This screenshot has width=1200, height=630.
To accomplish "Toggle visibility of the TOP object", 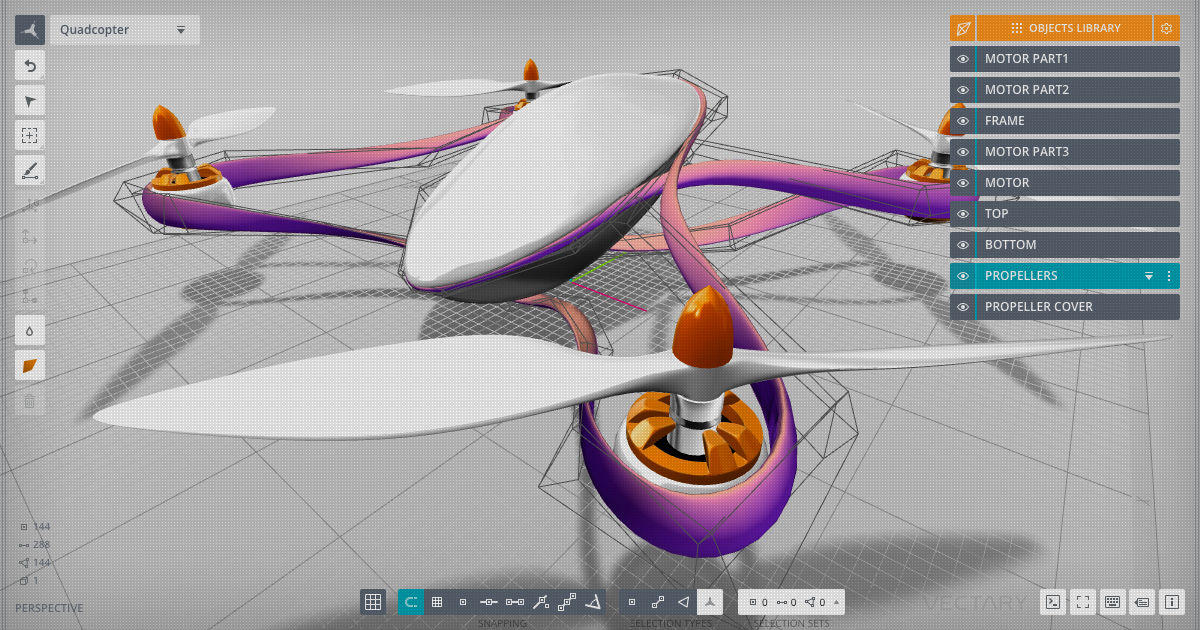I will tap(963, 214).
